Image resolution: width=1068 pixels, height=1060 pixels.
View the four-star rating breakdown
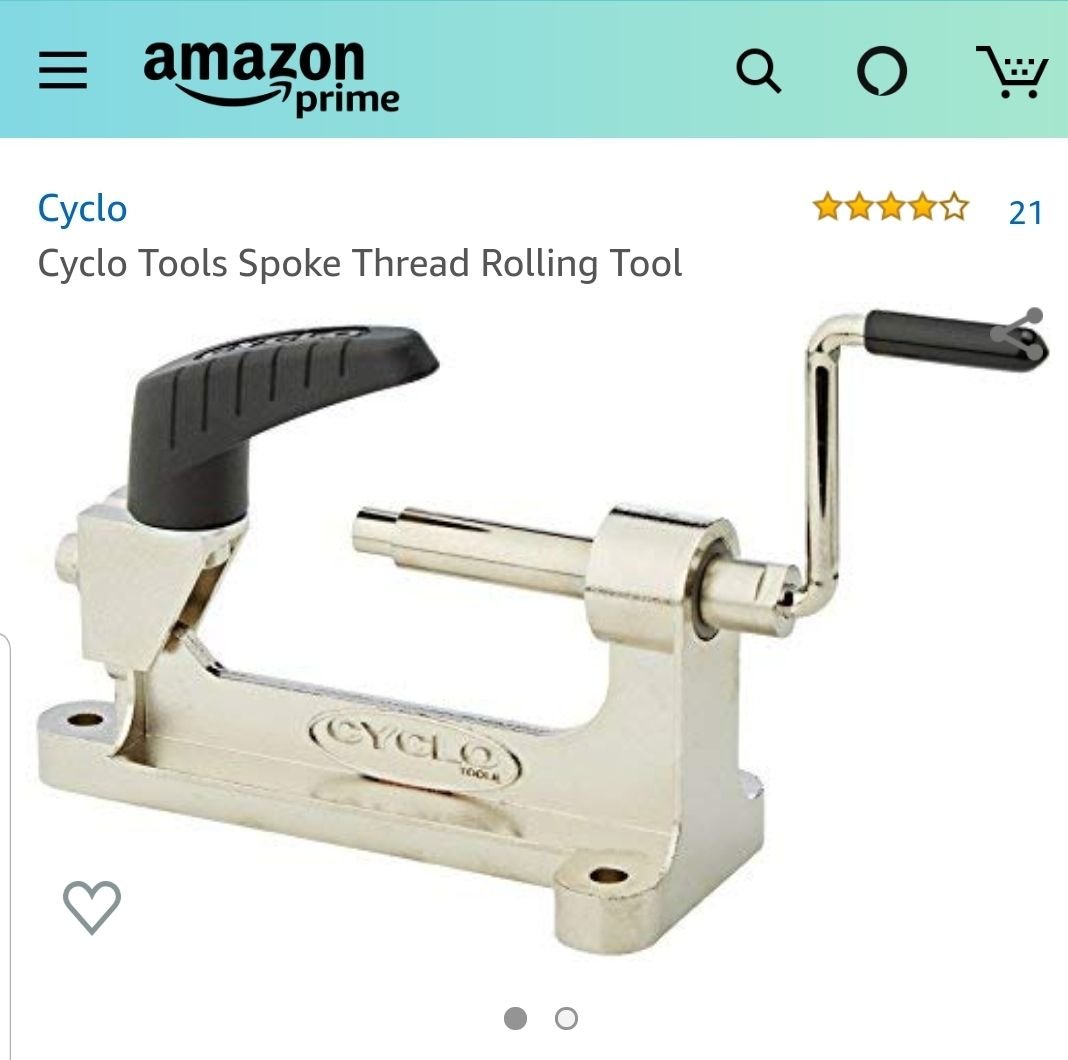pos(890,206)
